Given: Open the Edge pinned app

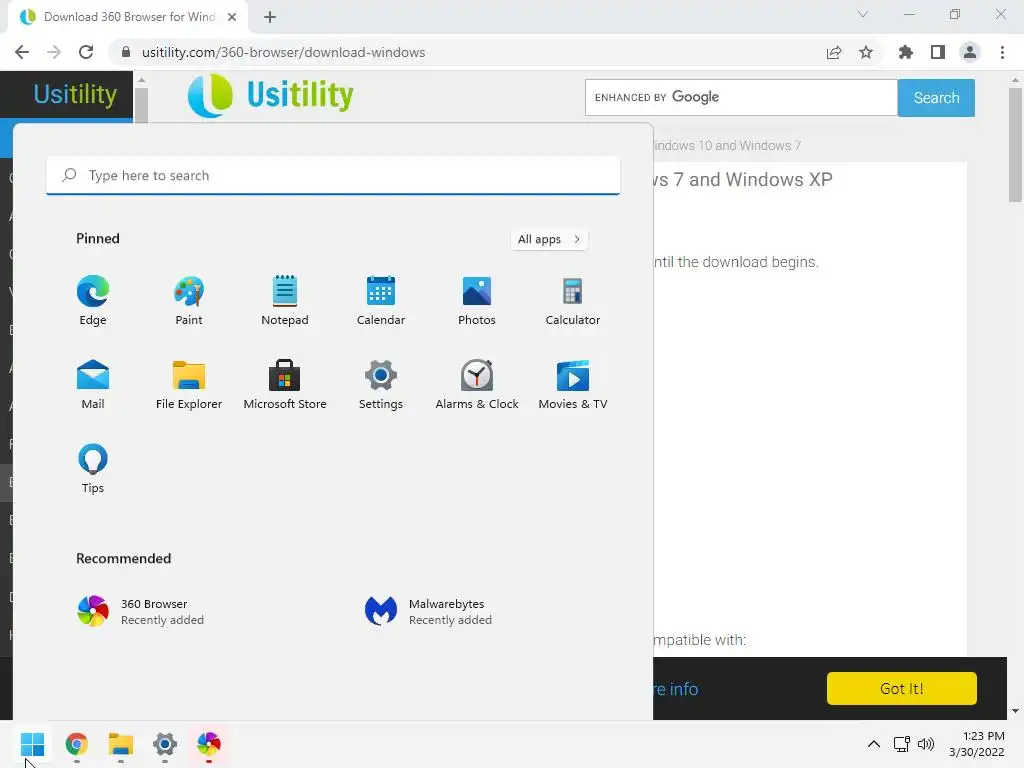Looking at the screenshot, I should click(x=93, y=300).
